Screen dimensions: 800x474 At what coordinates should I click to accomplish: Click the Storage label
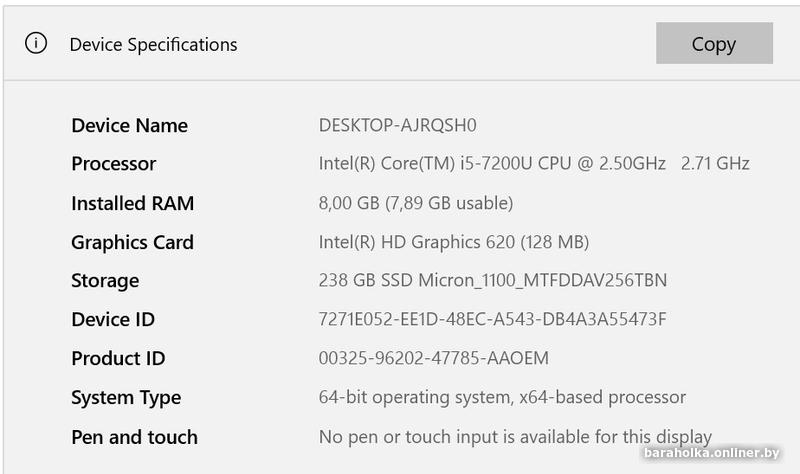tap(105, 281)
